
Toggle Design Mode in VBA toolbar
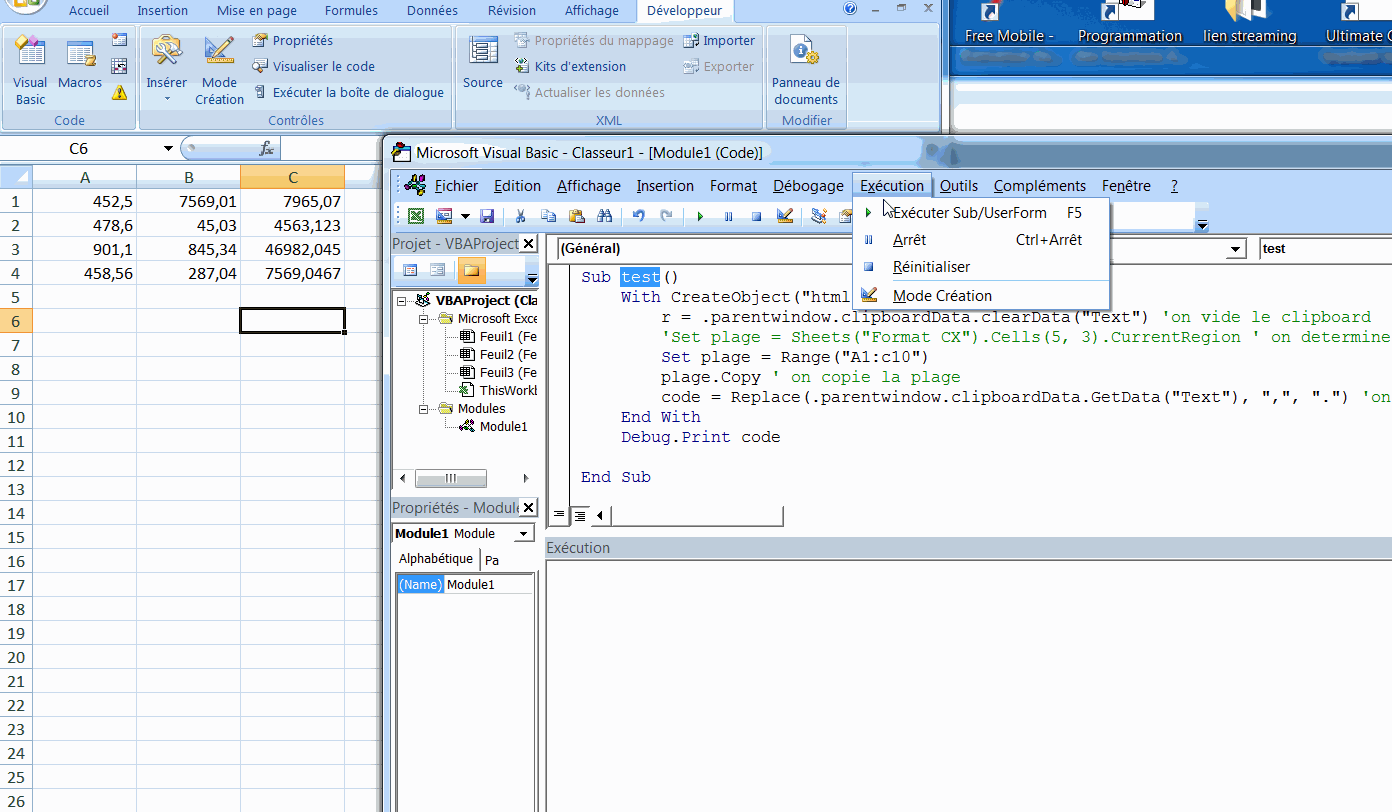tap(785, 216)
